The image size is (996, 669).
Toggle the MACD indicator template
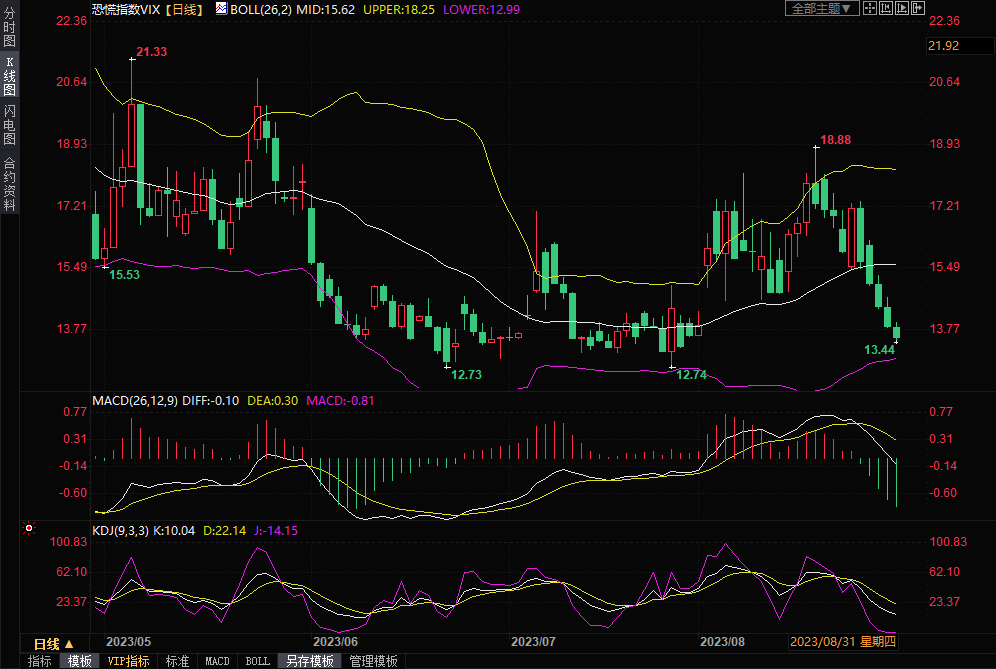tap(217, 661)
